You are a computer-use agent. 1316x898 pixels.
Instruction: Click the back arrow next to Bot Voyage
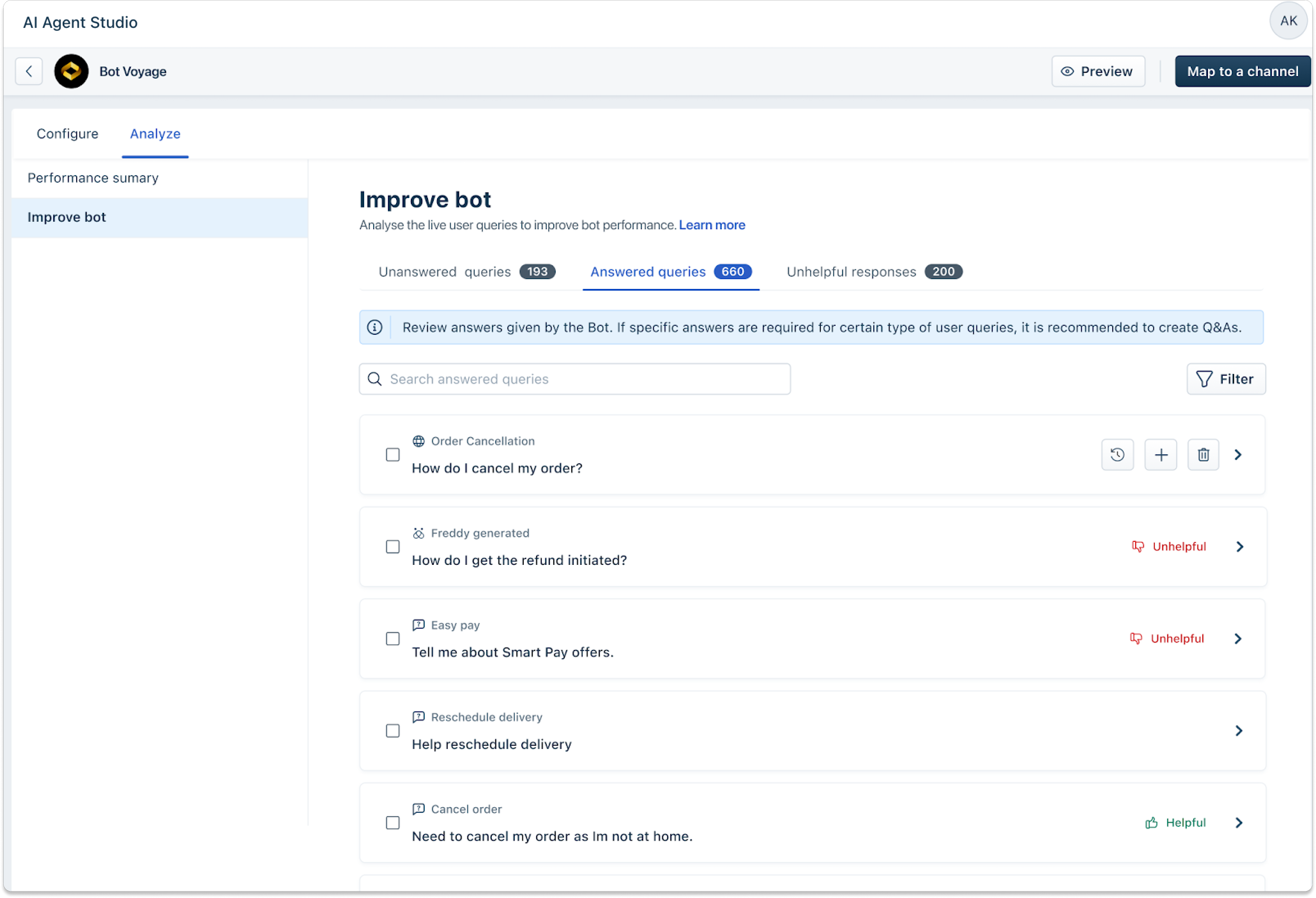(29, 71)
